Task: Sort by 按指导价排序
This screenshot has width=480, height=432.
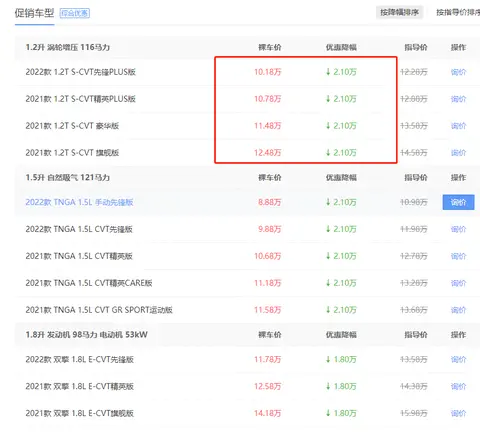Action: coord(458,13)
